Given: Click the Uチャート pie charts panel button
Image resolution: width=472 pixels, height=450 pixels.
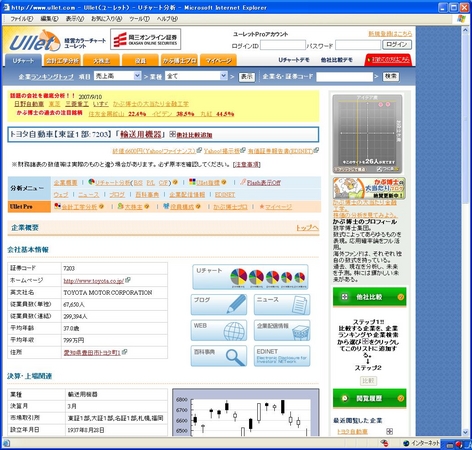Looking at the screenshot, I should click(x=250, y=277).
